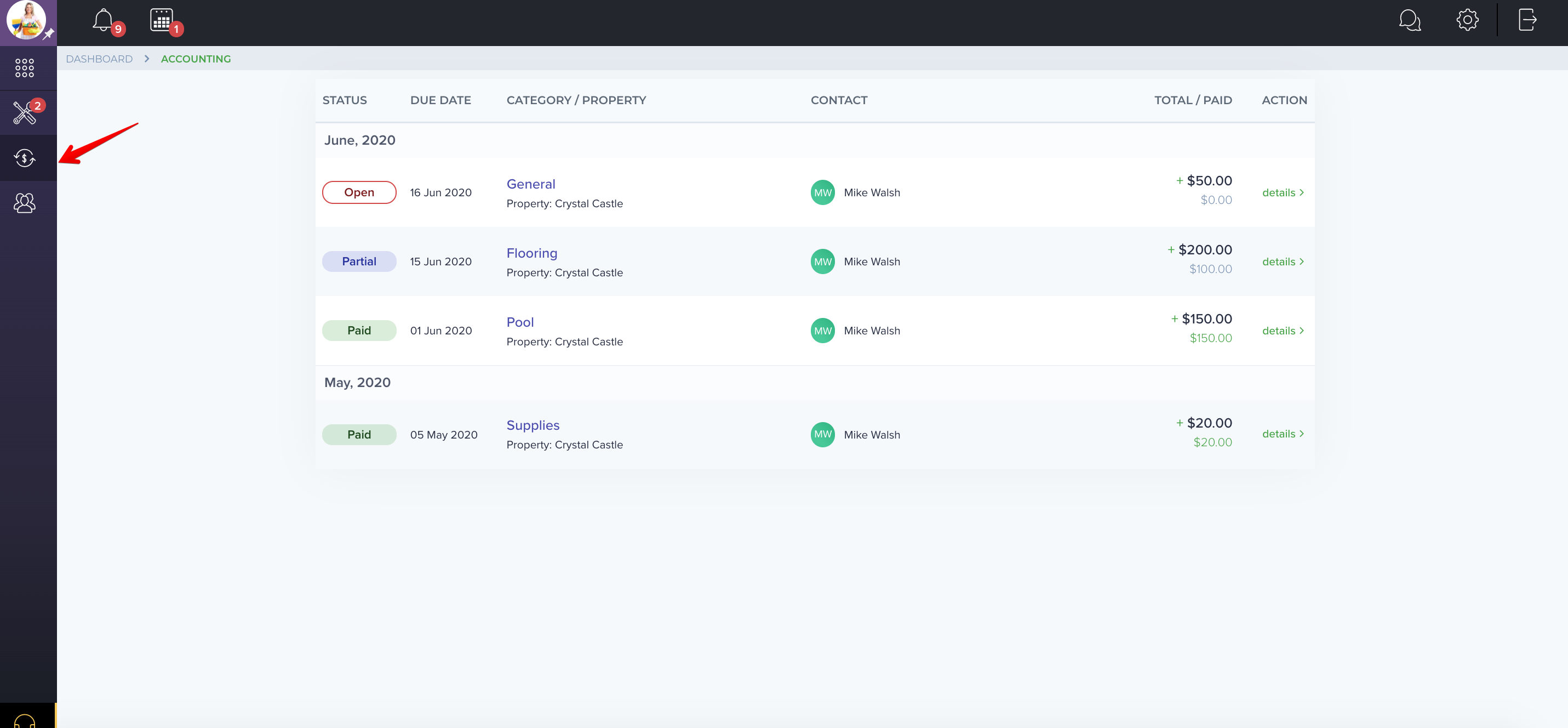The width and height of the screenshot is (1568, 728).
Task: Click the ACTION column header
Action: [x=1284, y=100]
